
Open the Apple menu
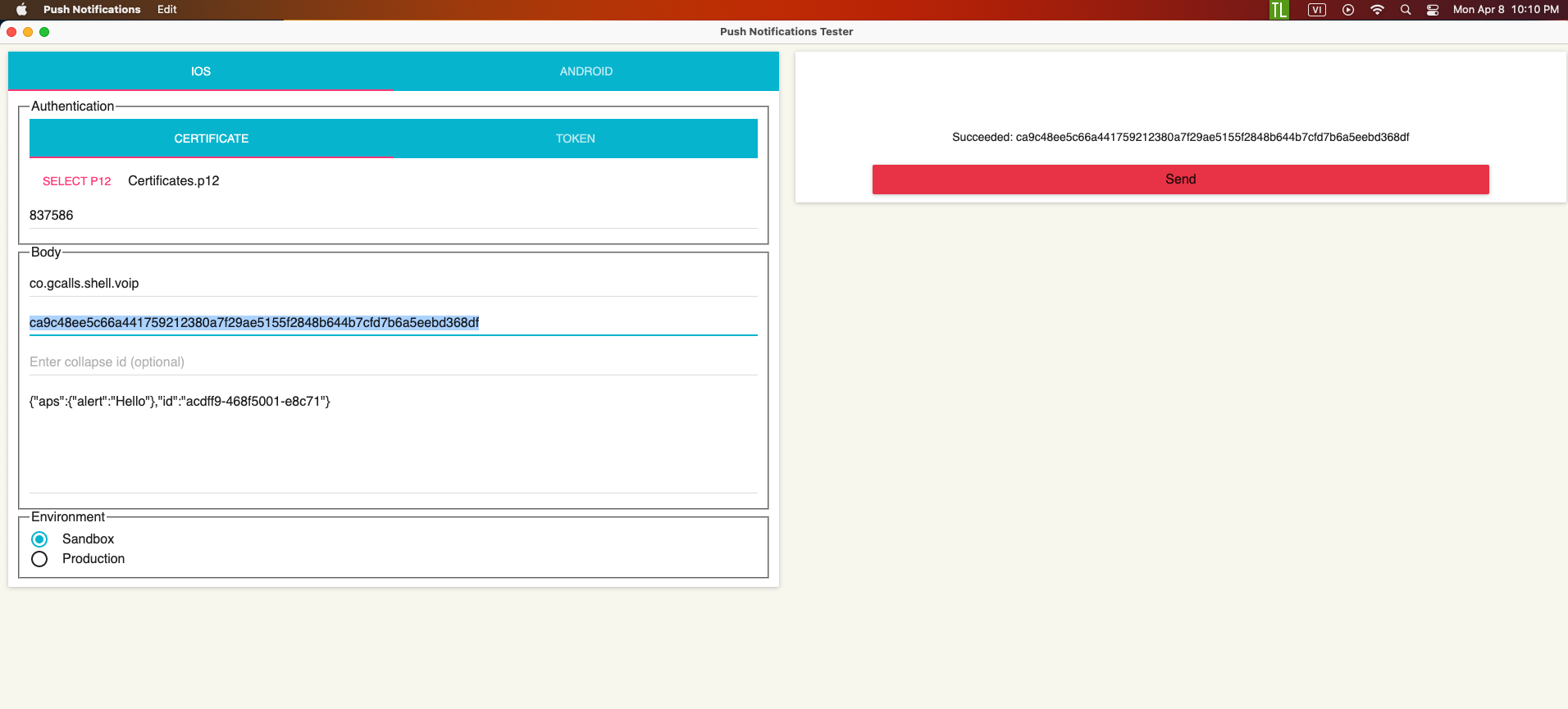pyautogui.click(x=21, y=10)
